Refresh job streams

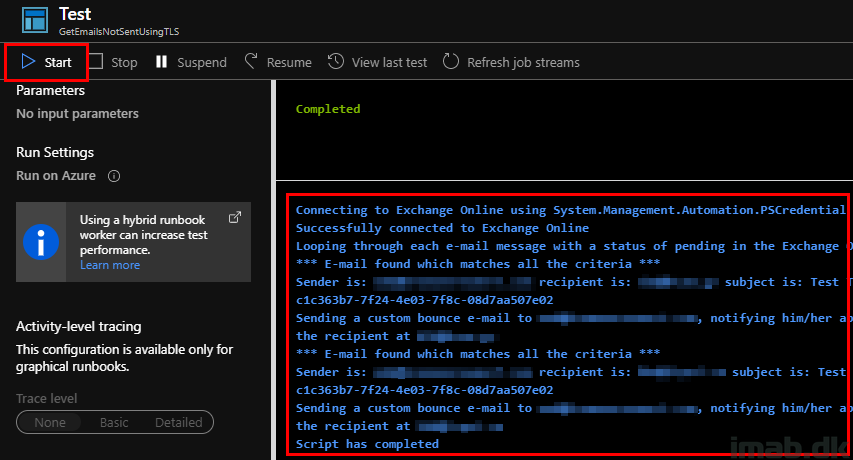(x=511, y=63)
